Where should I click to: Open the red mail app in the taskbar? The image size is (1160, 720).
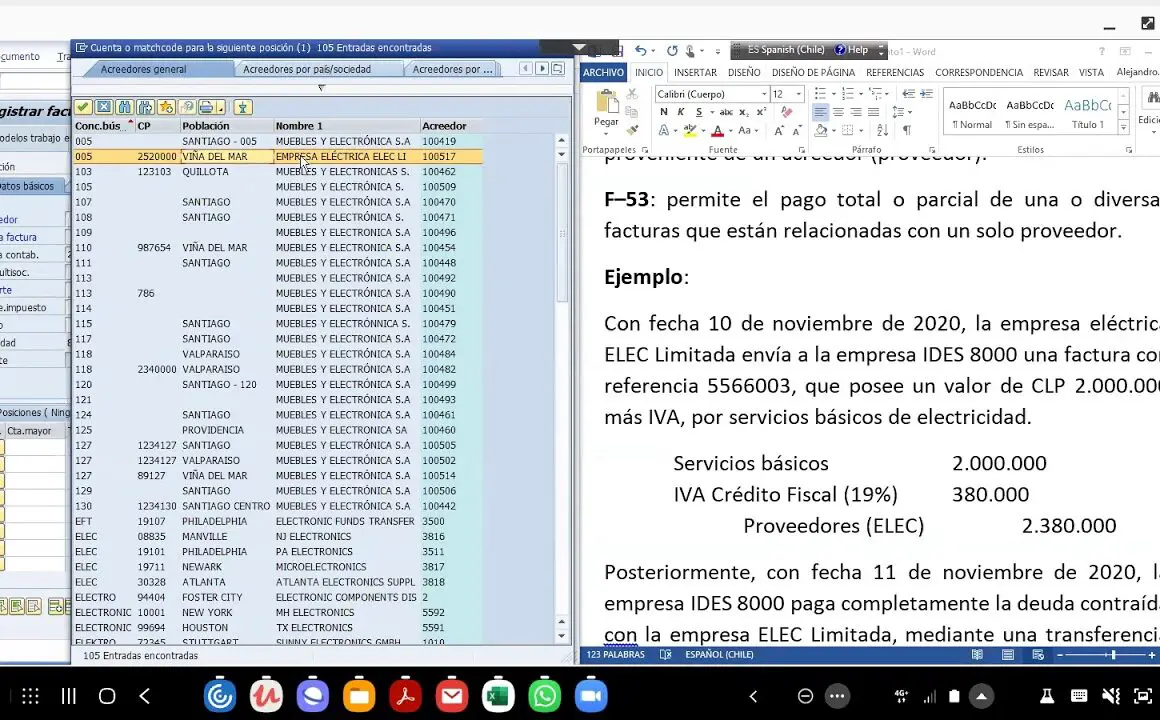click(x=452, y=696)
